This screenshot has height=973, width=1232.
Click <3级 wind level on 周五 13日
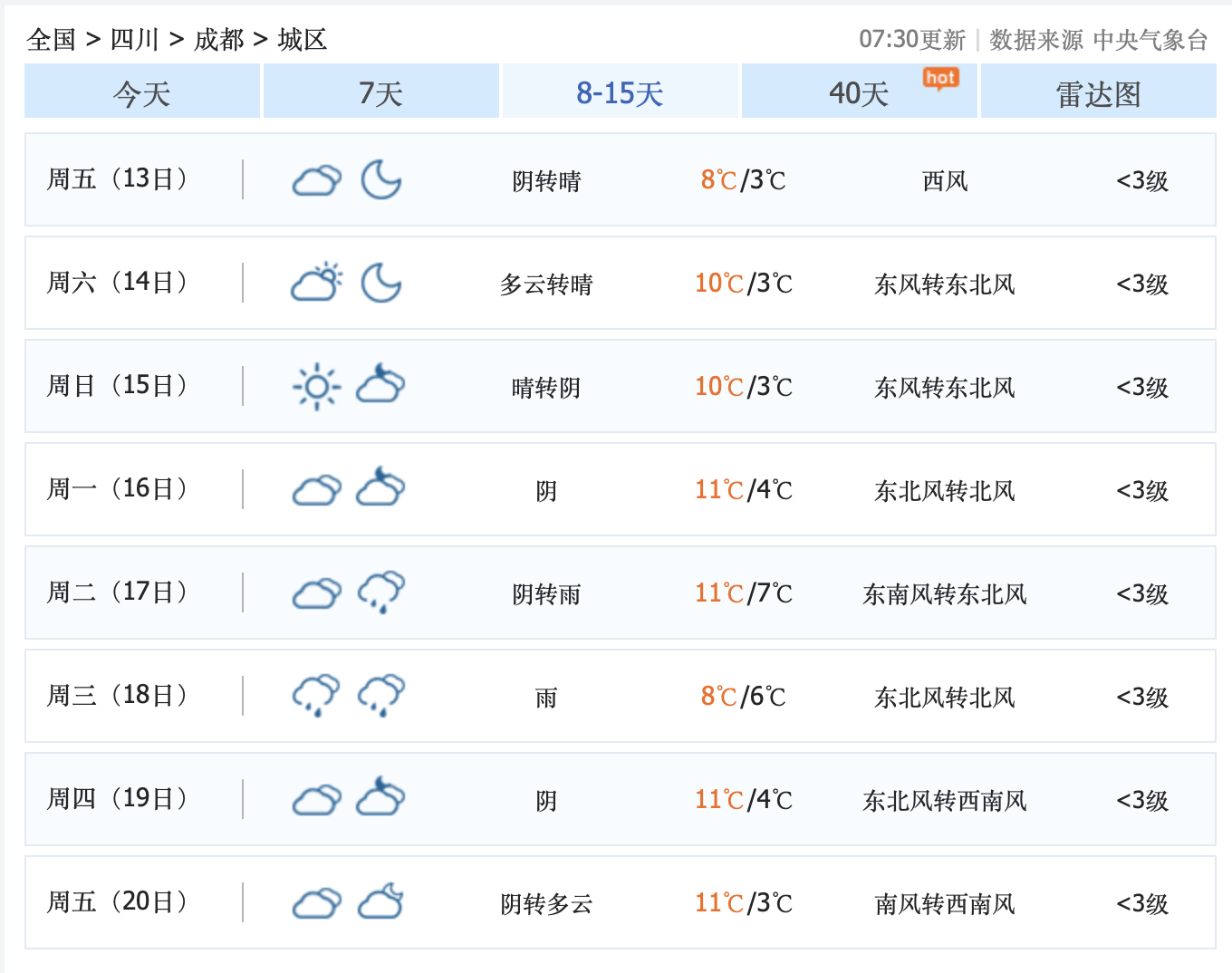(1142, 181)
